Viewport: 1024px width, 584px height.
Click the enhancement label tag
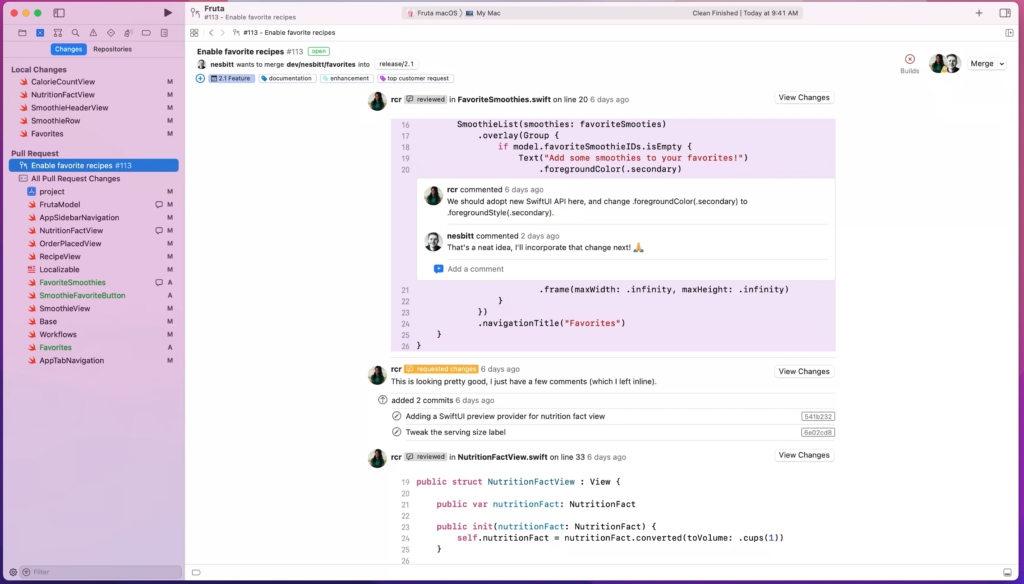pyautogui.click(x=346, y=78)
